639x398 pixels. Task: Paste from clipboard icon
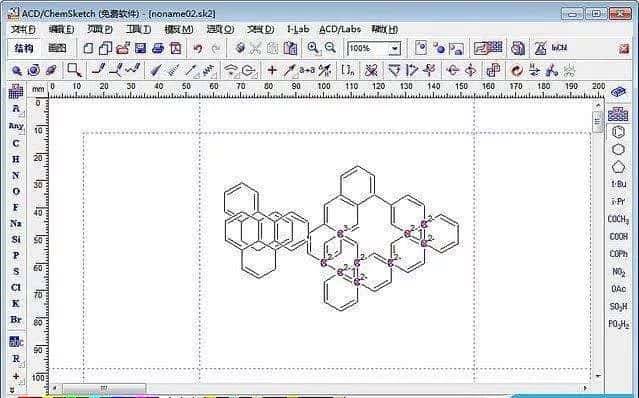tap(290, 48)
